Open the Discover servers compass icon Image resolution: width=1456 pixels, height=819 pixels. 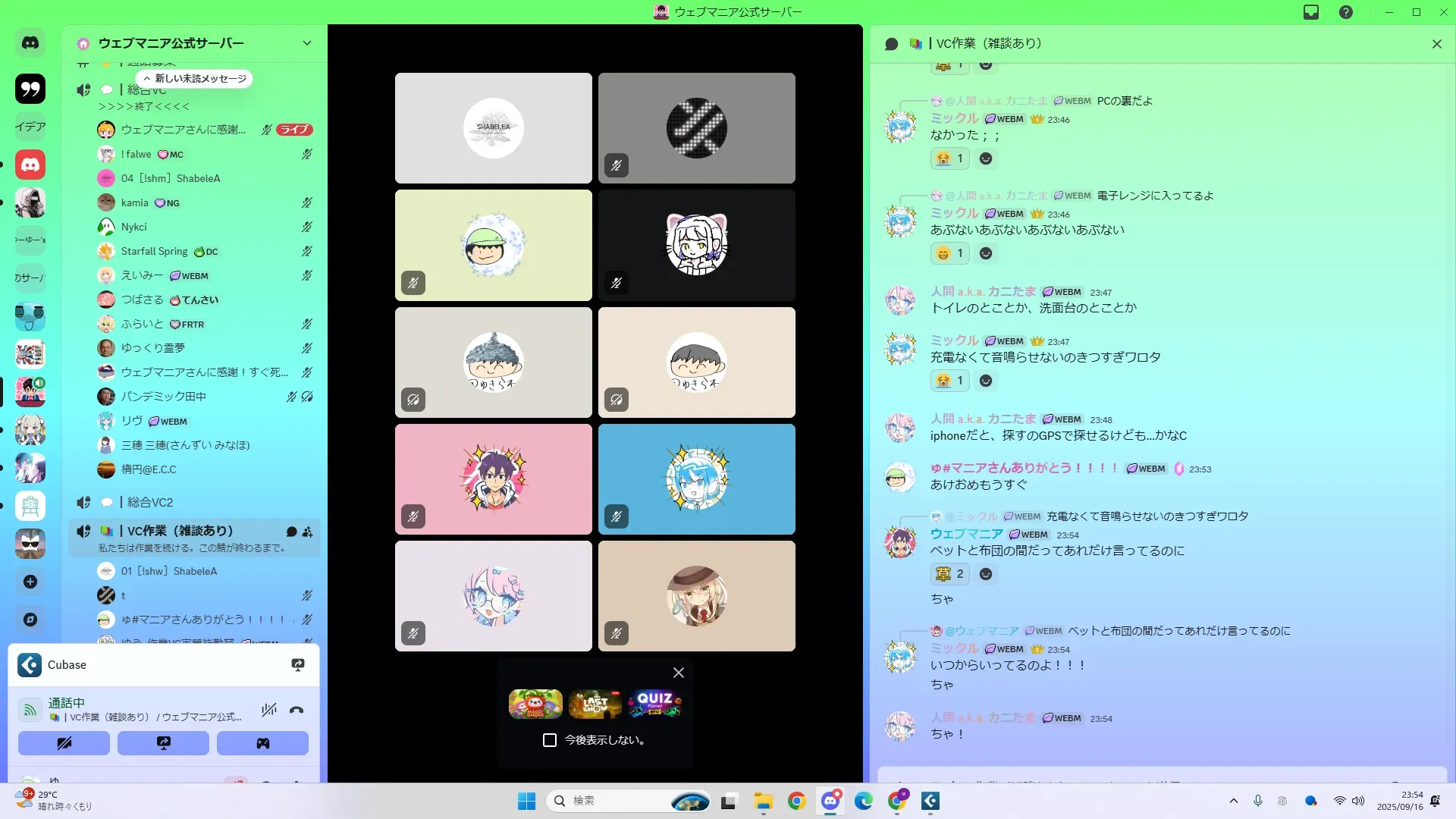30,620
